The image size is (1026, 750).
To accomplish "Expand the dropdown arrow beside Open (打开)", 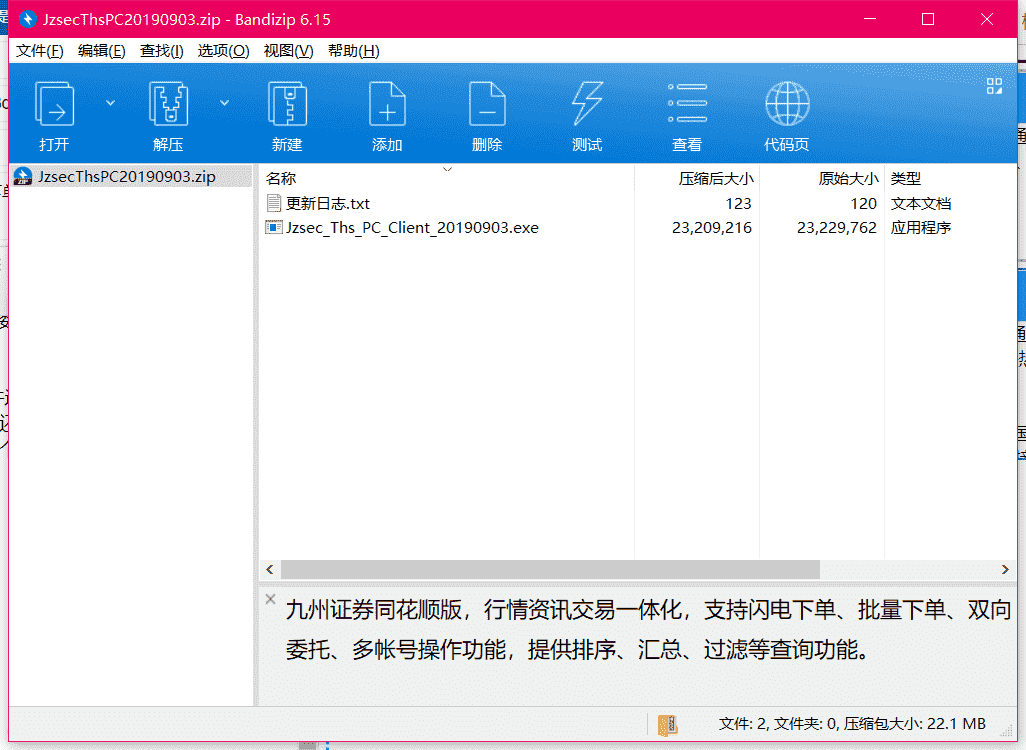I will click(x=111, y=103).
